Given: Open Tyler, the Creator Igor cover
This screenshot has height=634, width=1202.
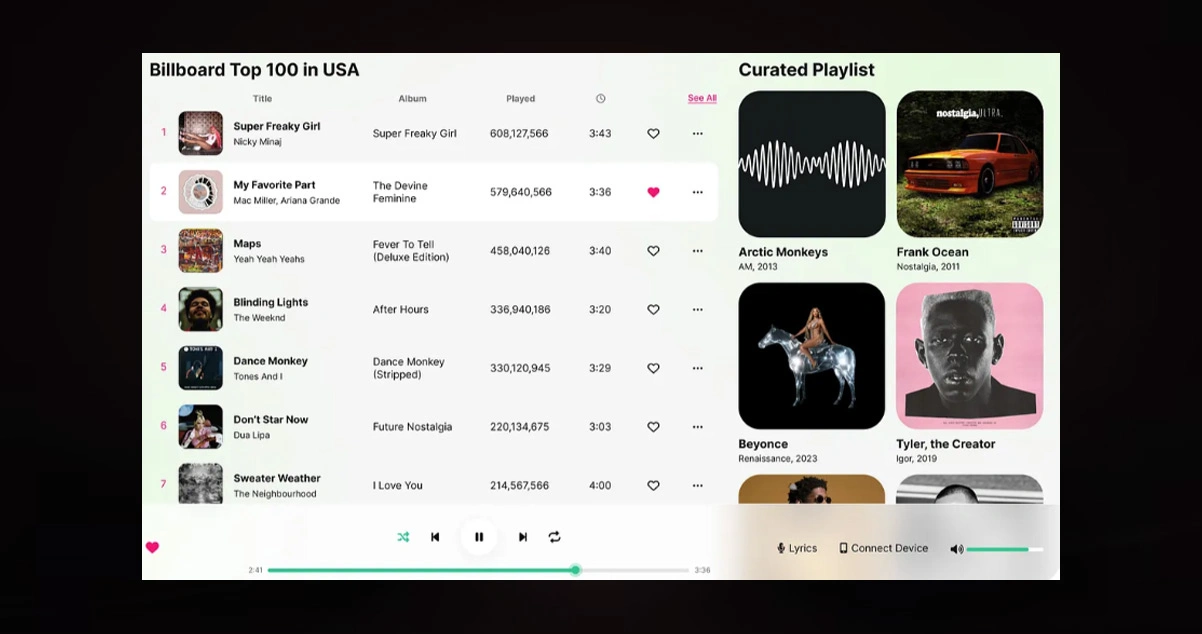Looking at the screenshot, I should click(970, 356).
